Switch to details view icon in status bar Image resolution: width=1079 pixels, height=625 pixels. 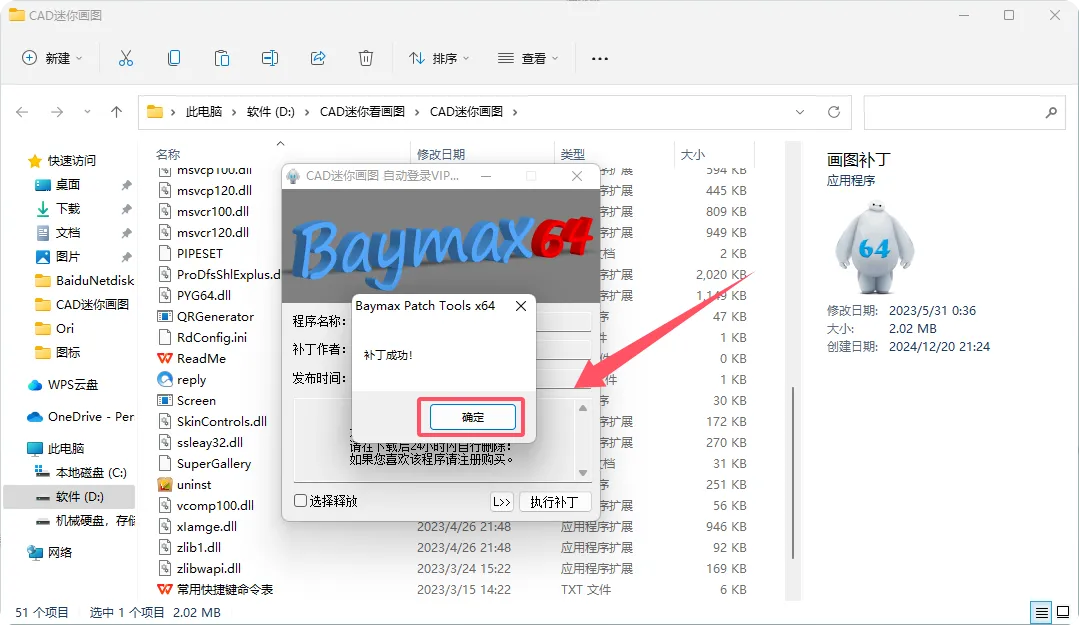[x=1042, y=612]
